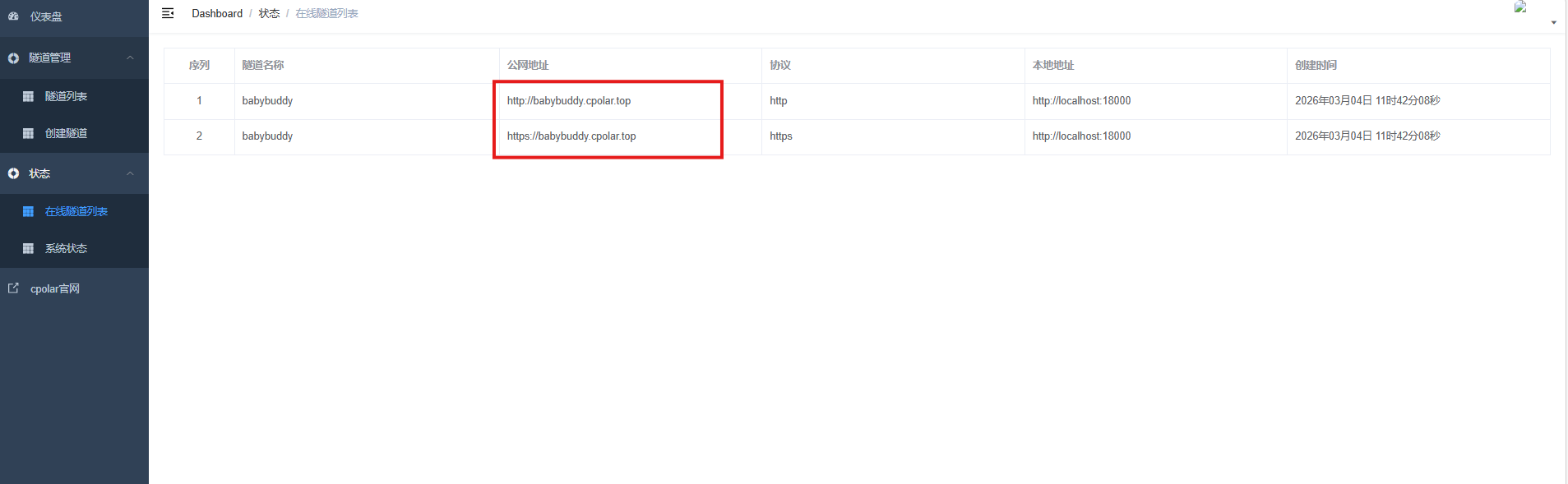Screen dimensions: 1568x484
Task: Click the 公网地址 column header
Action: tap(528, 65)
